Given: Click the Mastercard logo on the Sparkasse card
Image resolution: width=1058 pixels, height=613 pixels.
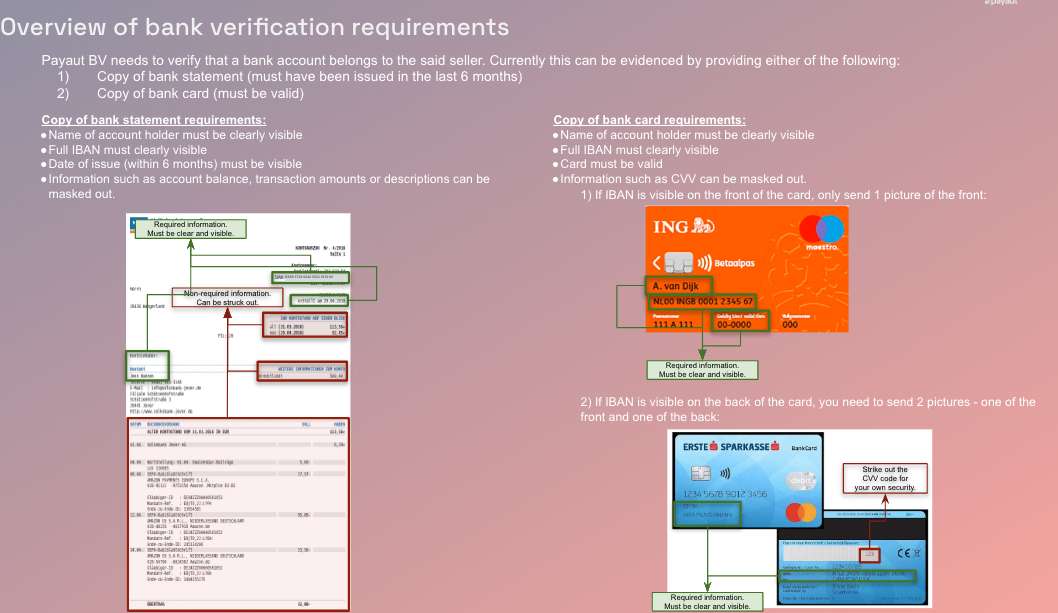Looking at the screenshot, I should tap(801, 512).
